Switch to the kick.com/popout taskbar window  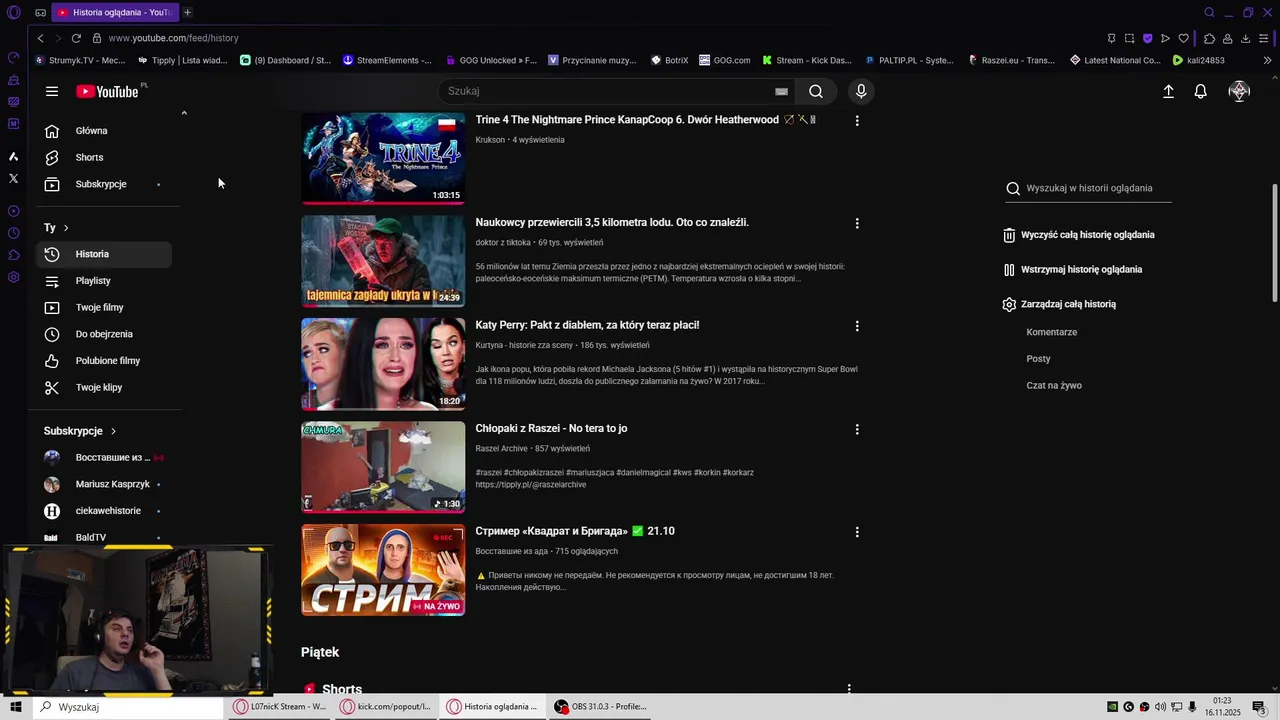click(x=387, y=707)
